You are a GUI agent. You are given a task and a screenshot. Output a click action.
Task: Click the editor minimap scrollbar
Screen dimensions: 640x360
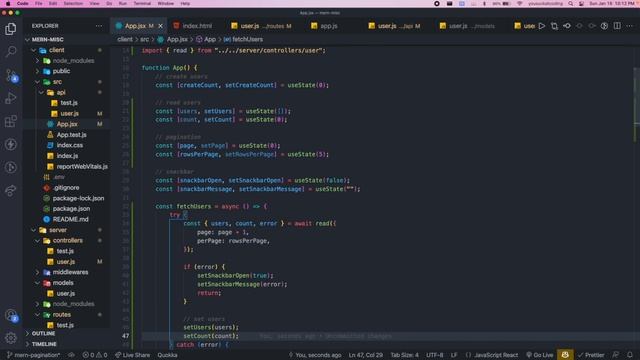click(x=636, y=104)
